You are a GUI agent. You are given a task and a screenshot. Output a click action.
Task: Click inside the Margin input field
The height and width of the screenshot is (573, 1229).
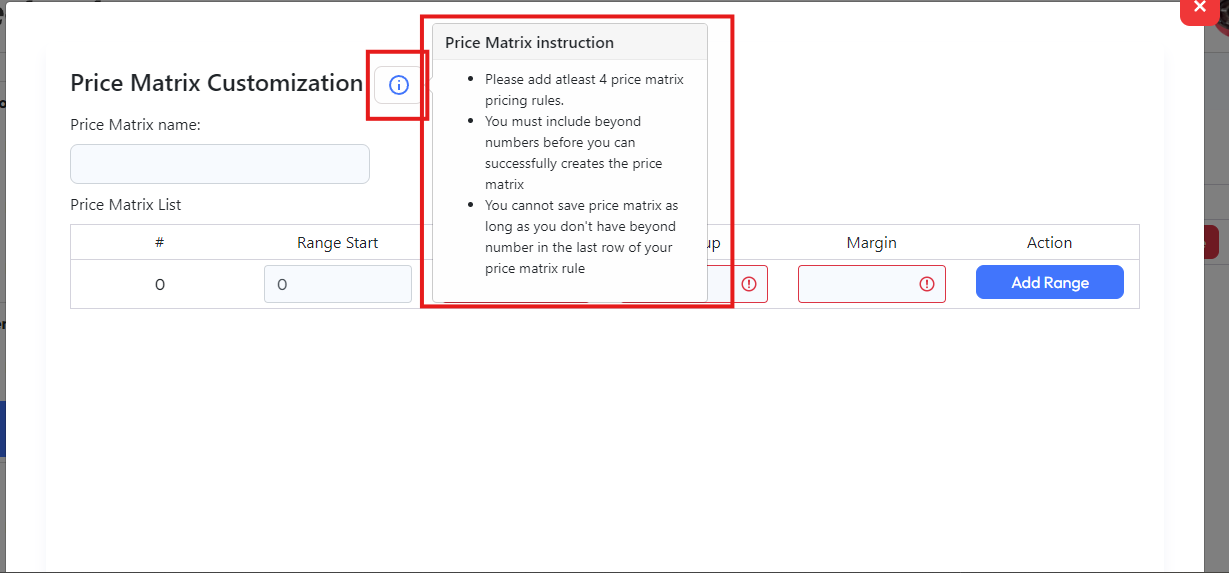pyautogui.click(x=858, y=284)
